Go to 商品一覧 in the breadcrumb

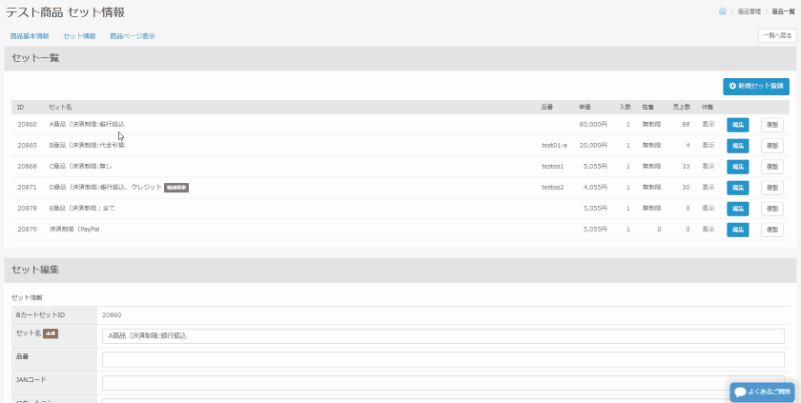click(783, 11)
